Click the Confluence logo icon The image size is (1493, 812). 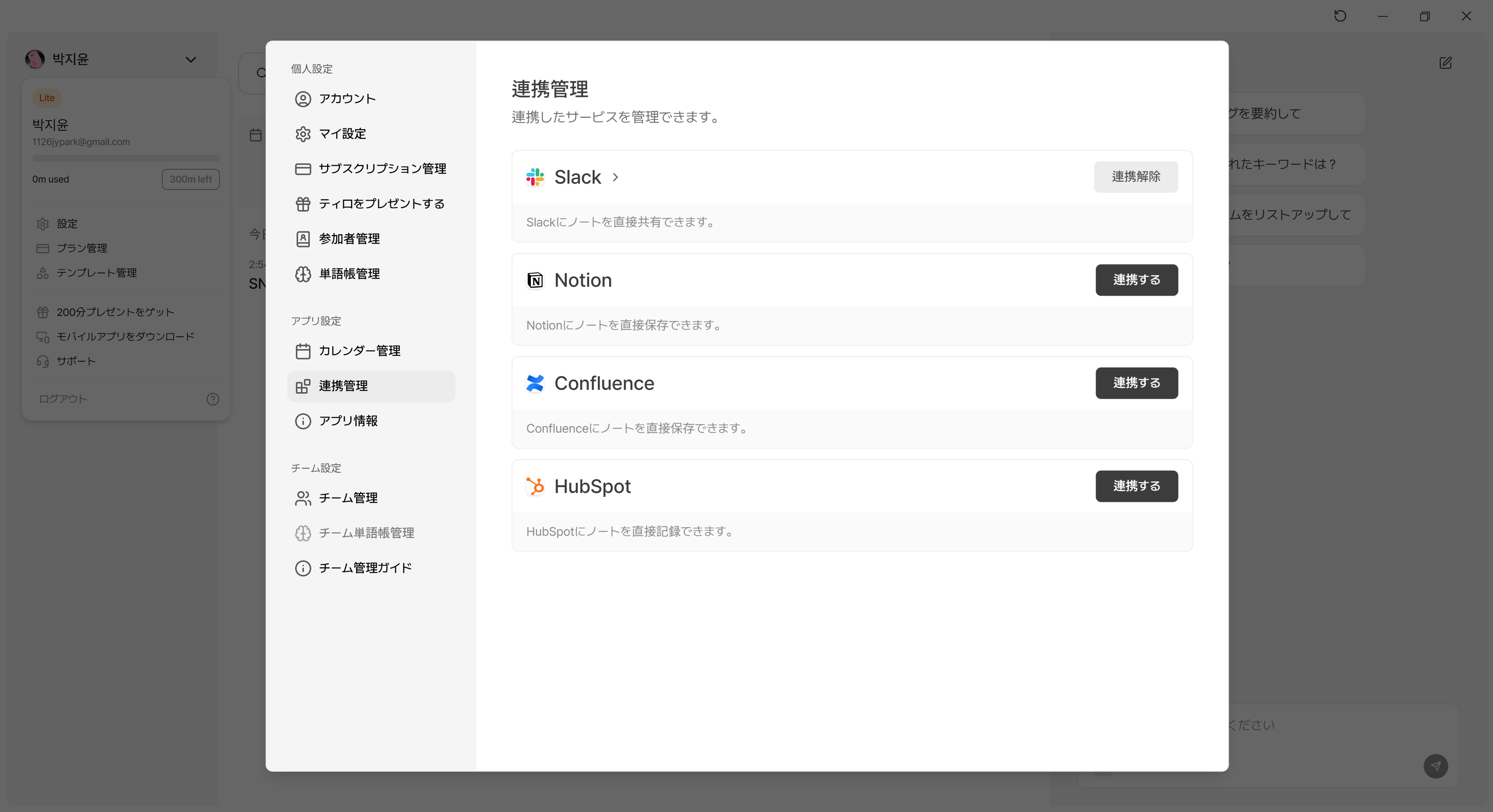coord(534,383)
